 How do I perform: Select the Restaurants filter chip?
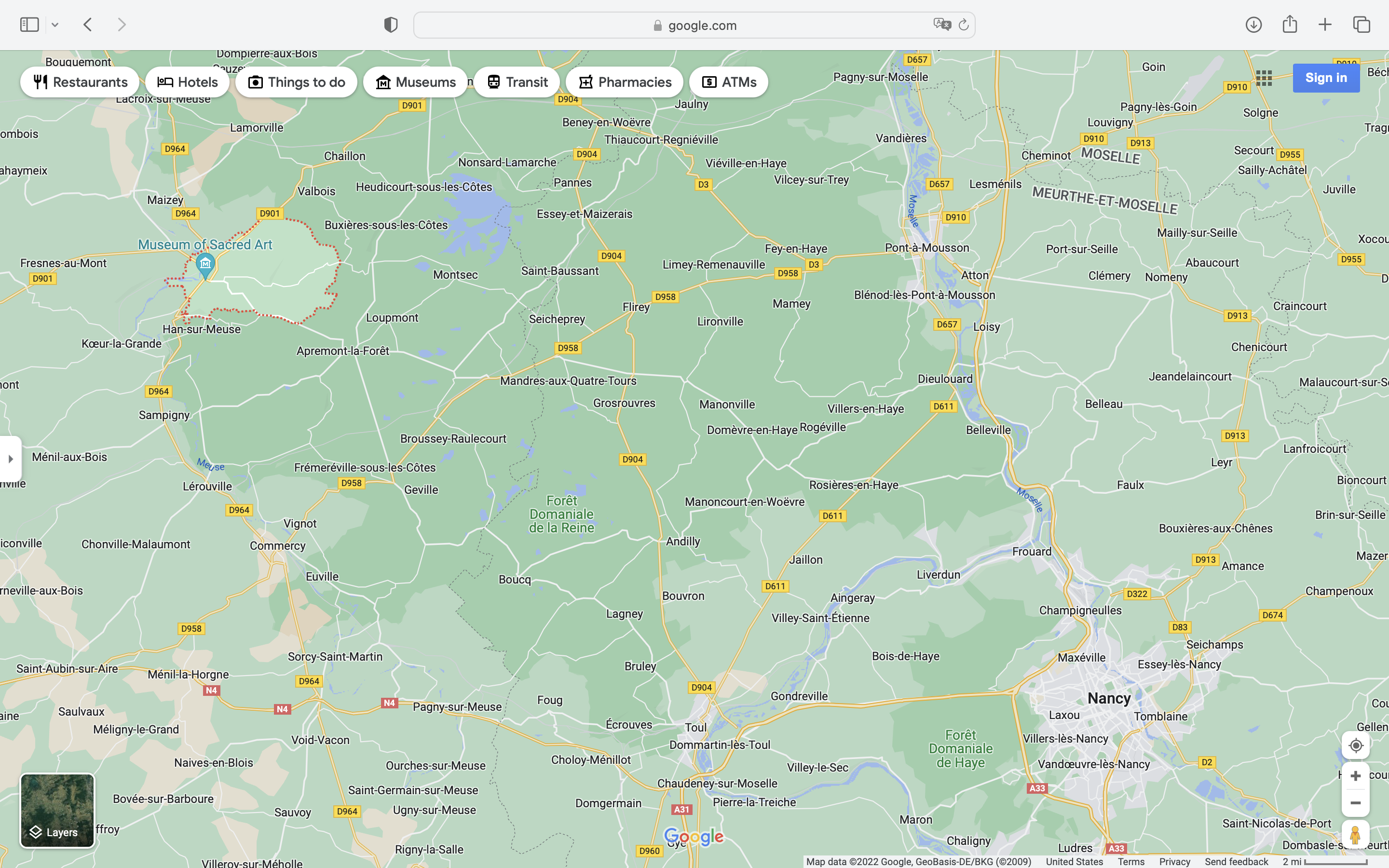[x=80, y=82]
